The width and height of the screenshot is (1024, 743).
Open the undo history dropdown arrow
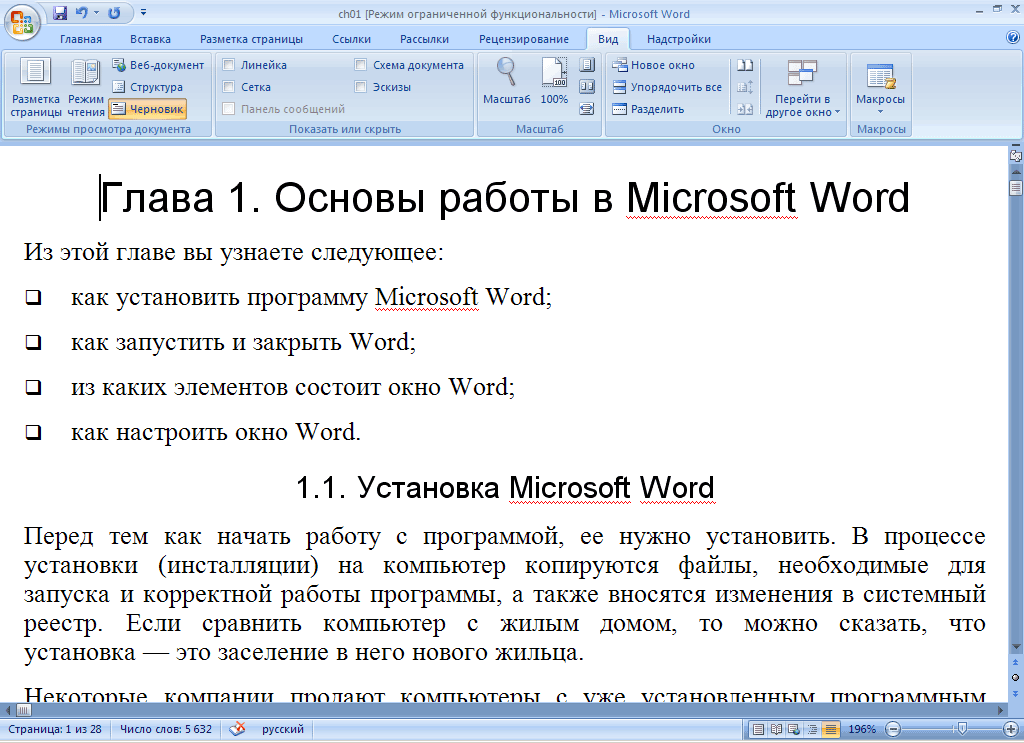click(x=97, y=12)
